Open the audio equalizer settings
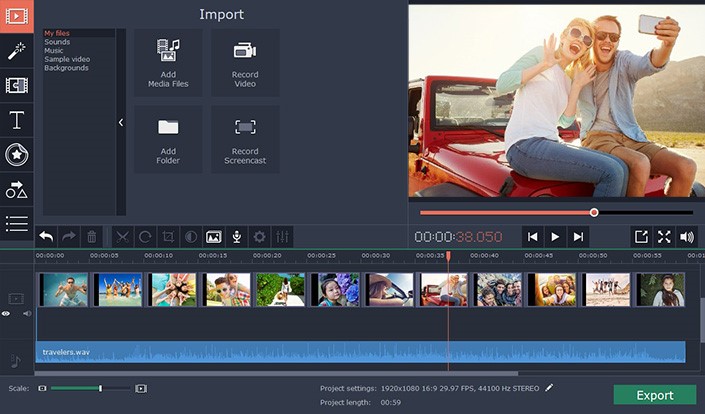This screenshot has height=414, width=705. pyautogui.click(x=283, y=237)
